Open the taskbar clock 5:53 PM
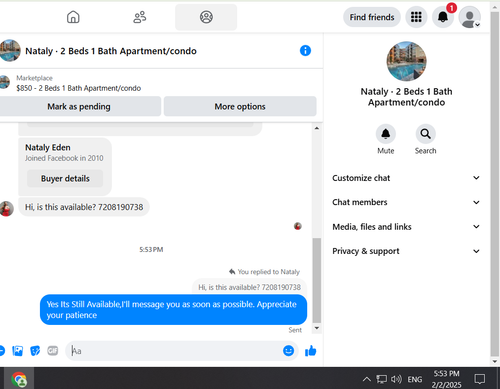This screenshot has width=500, height=389. [x=446, y=379]
